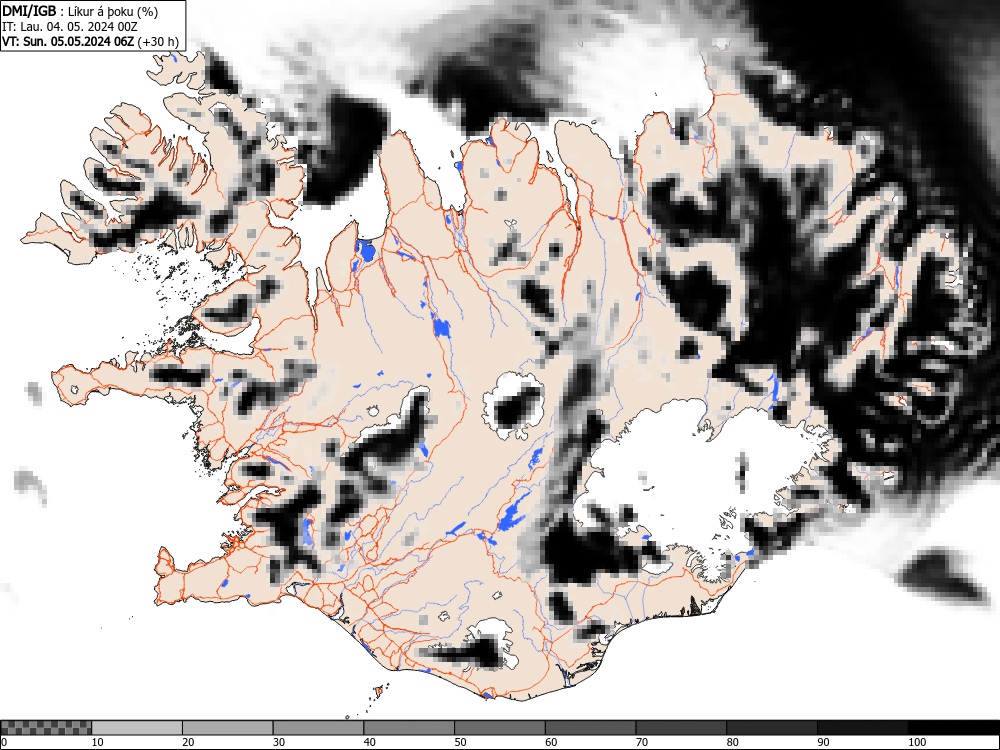Click the legend label '40'
The width and height of the screenshot is (1000, 750).
369,742
